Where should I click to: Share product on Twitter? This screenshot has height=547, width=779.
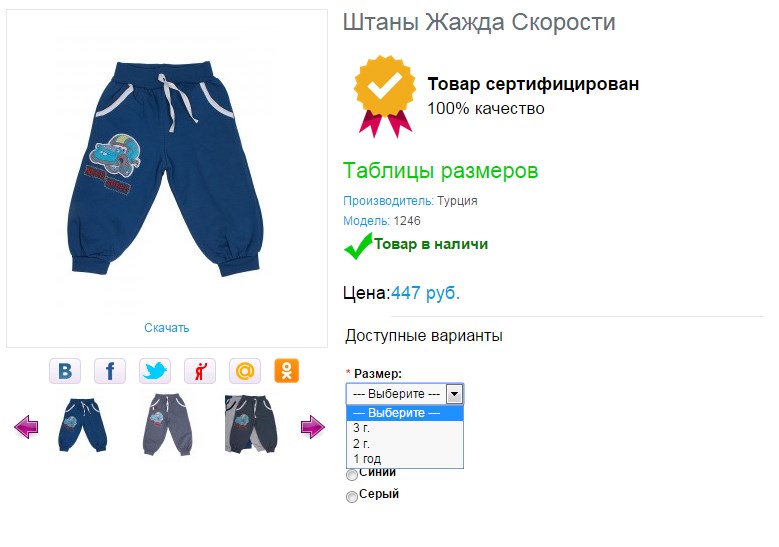click(155, 371)
